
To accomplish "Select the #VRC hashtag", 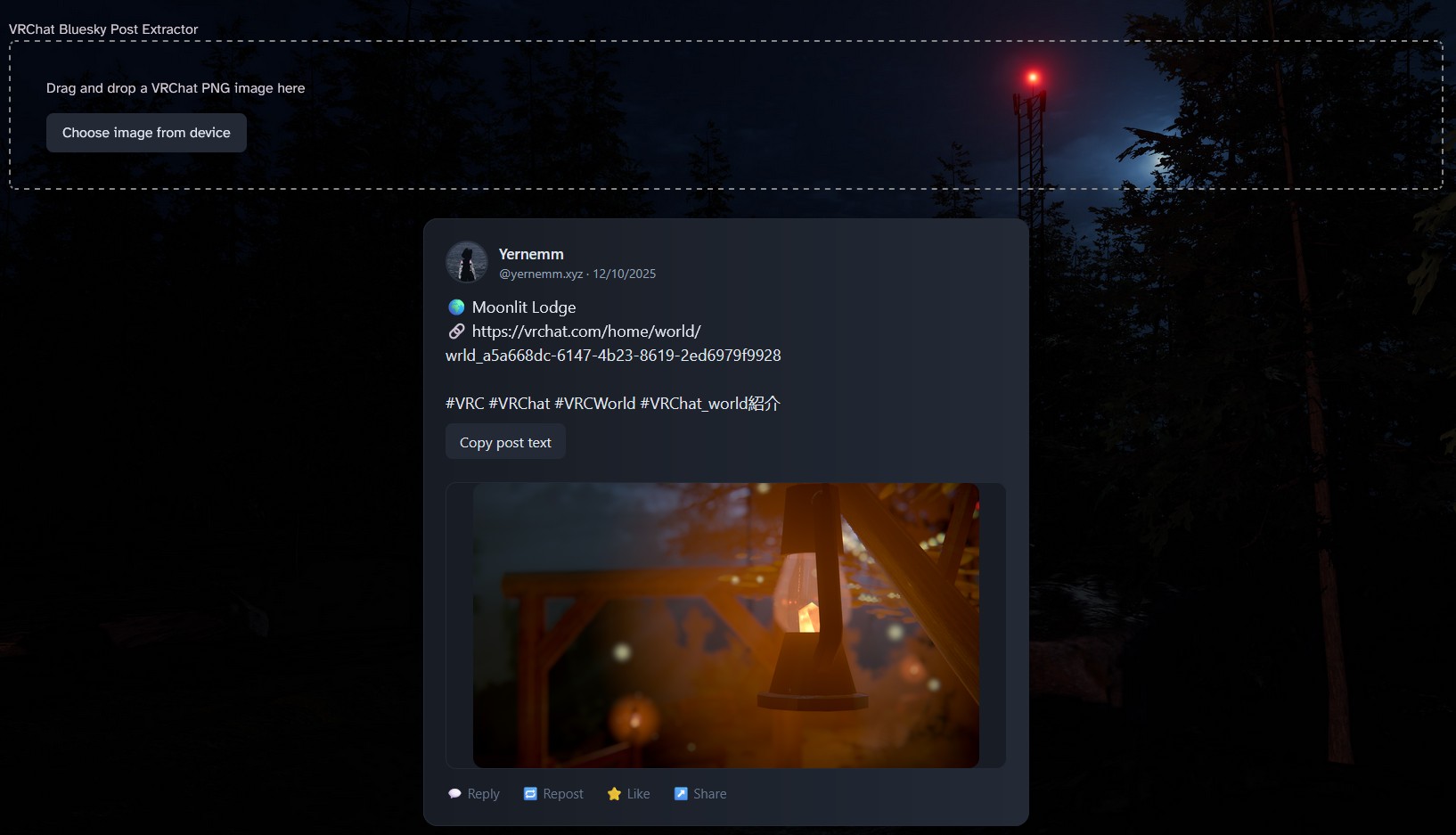I will (464, 404).
